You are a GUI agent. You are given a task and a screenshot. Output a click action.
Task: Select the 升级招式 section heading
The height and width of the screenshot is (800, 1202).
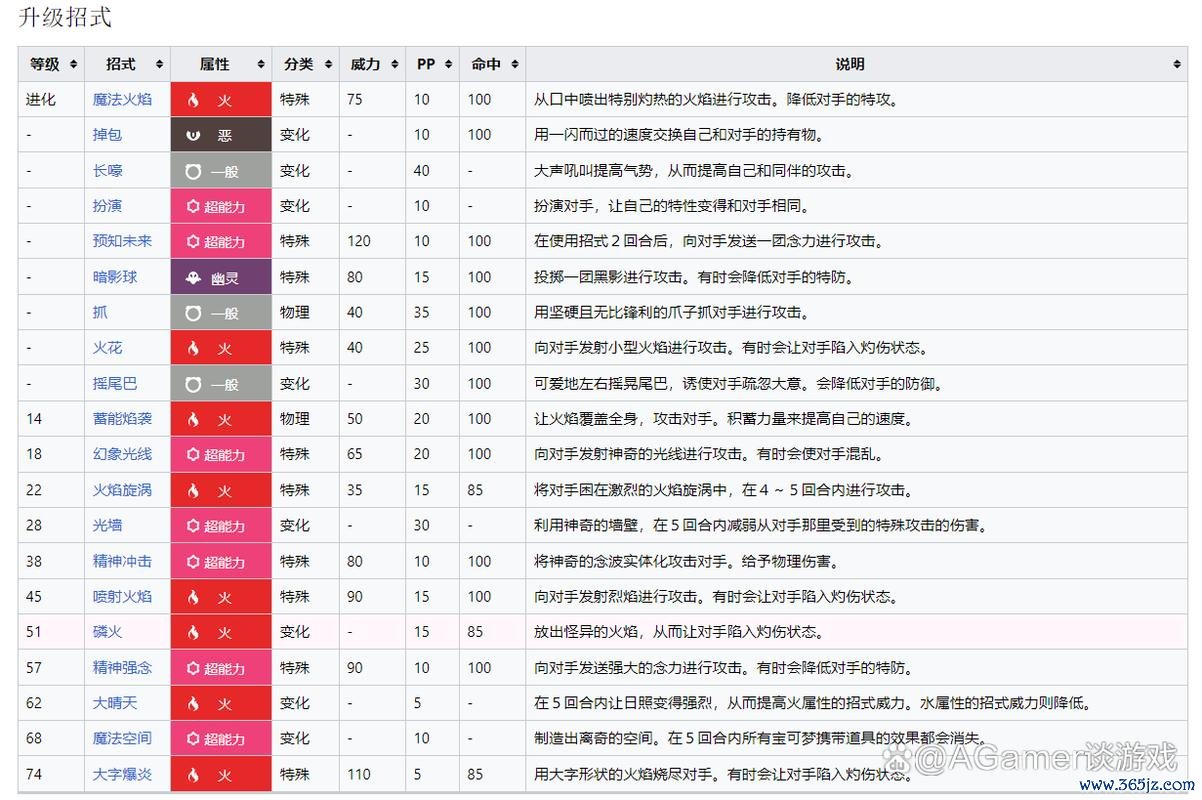[65, 17]
